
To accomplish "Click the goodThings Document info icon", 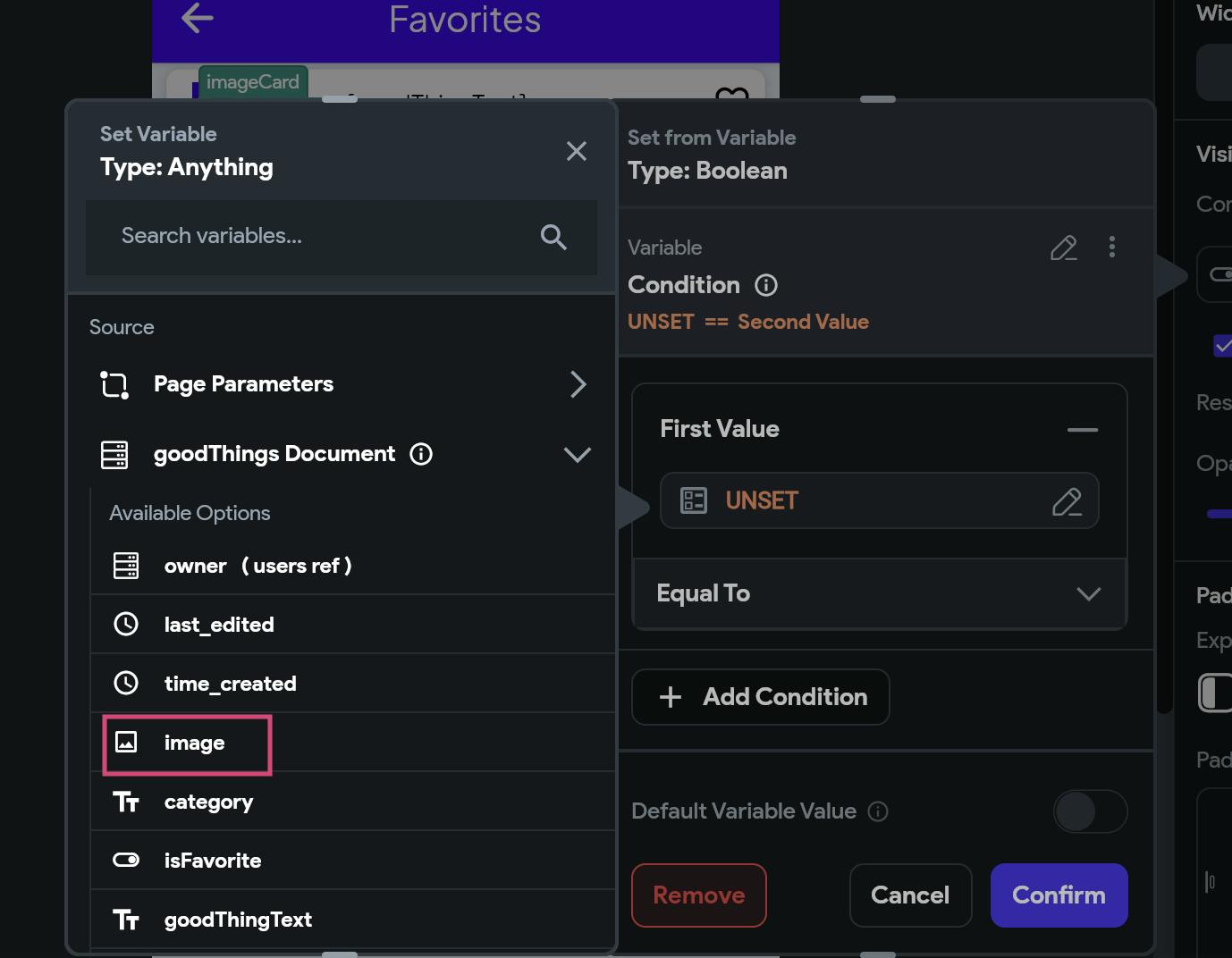I will point(421,454).
